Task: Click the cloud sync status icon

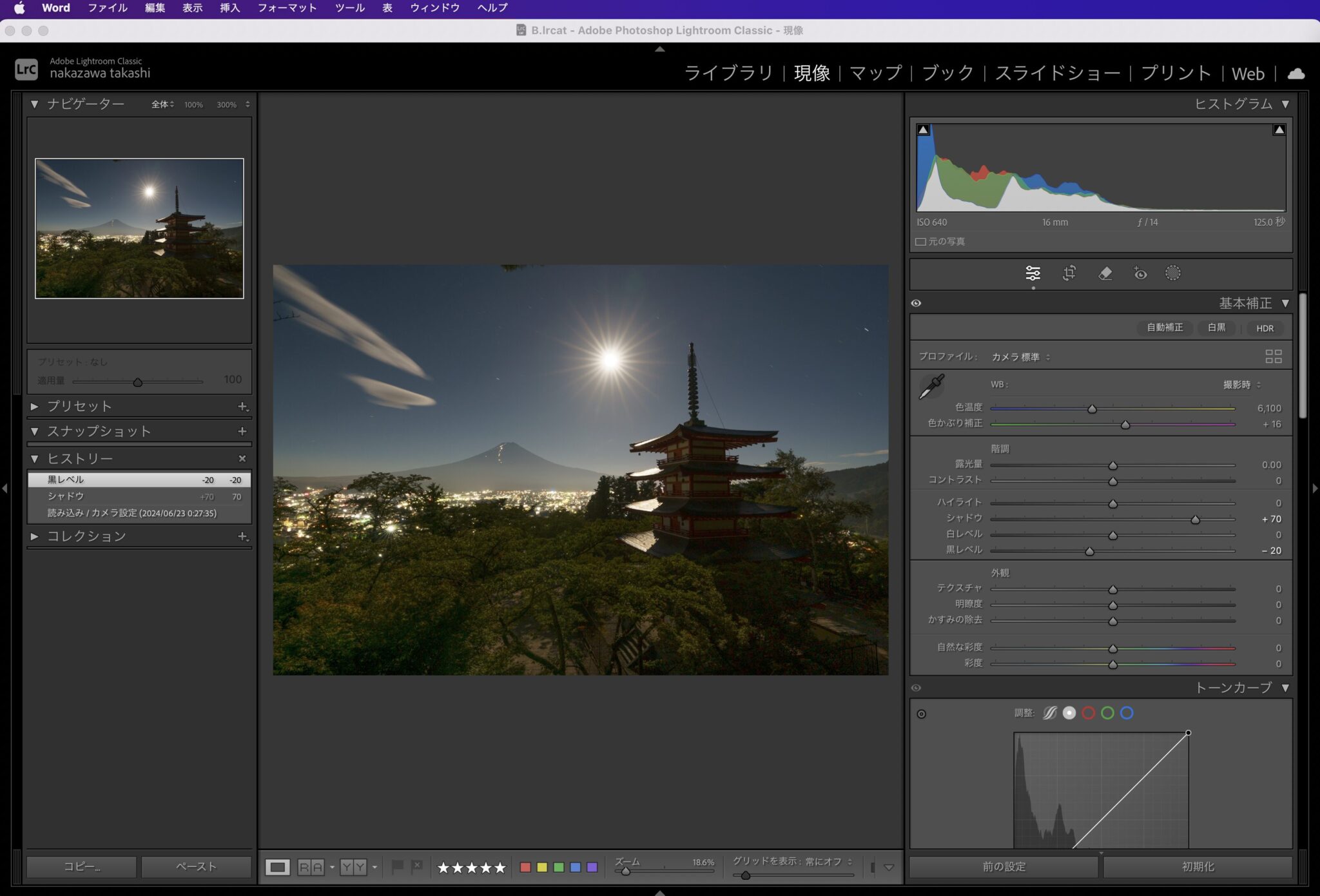Action: click(x=1296, y=73)
